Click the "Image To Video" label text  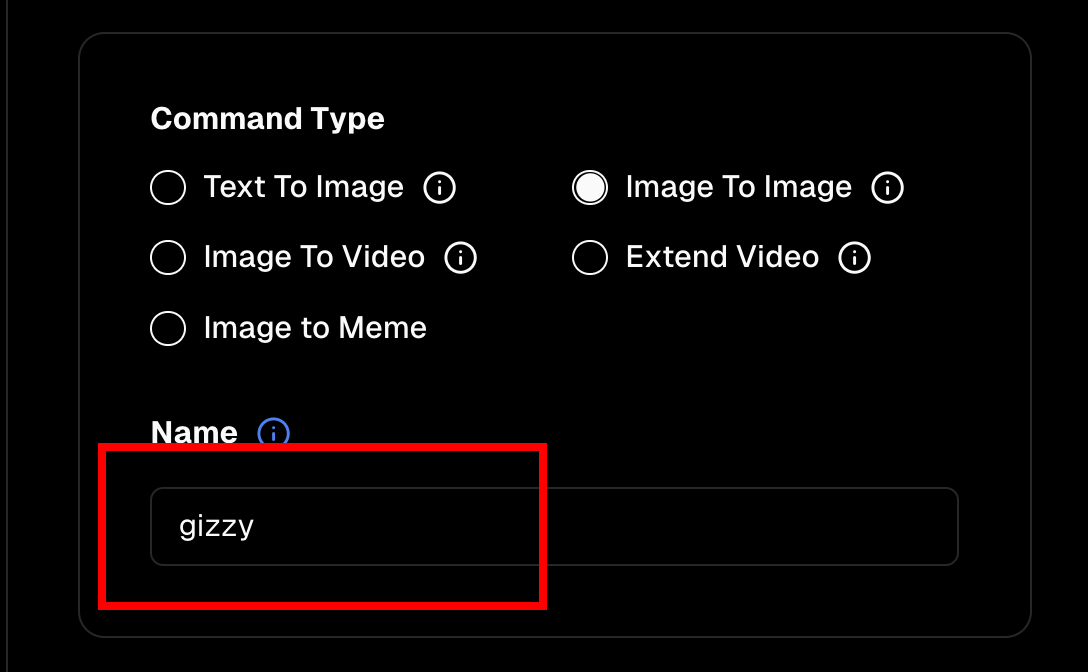314,257
